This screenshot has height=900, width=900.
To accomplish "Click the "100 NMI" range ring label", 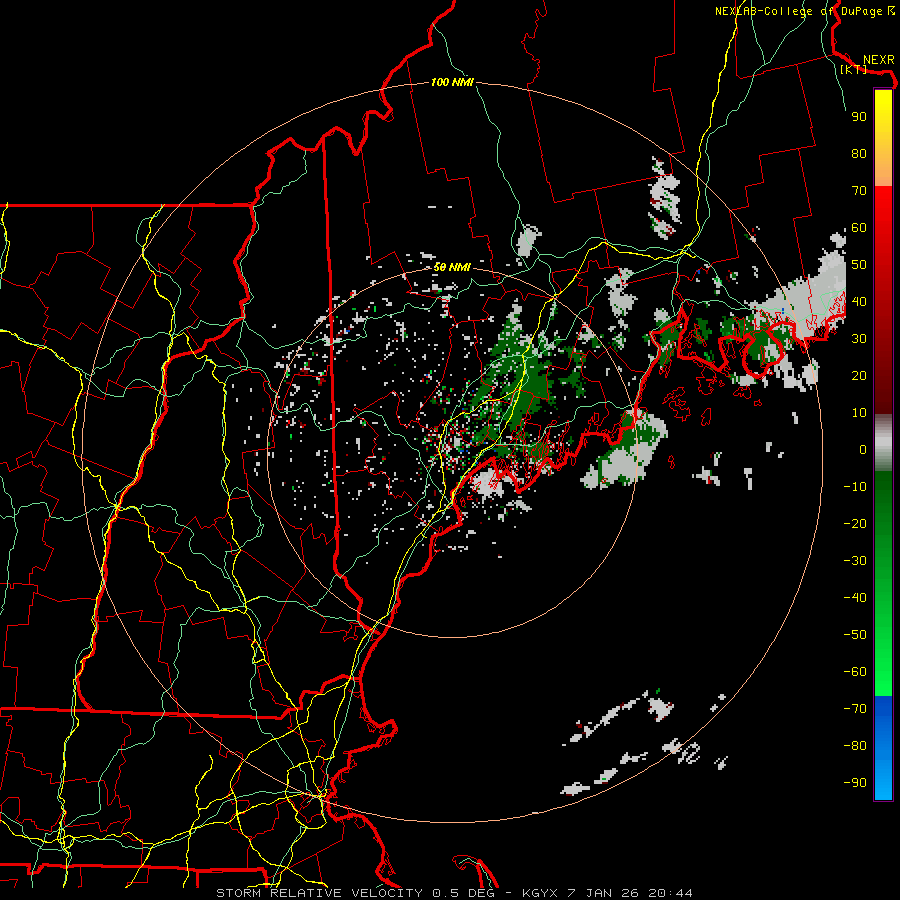I will [452, 83].
